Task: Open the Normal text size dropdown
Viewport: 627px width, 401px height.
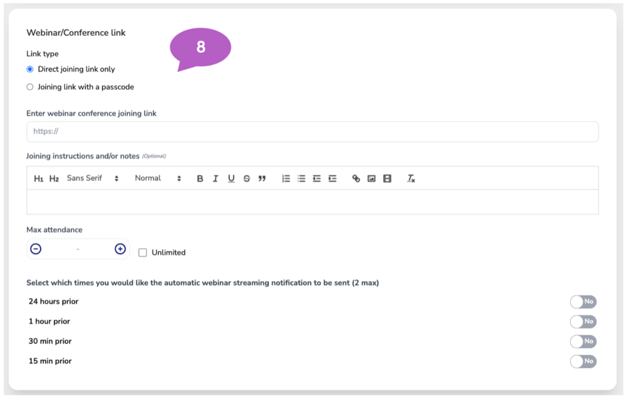Action: (x=158, y=178)
